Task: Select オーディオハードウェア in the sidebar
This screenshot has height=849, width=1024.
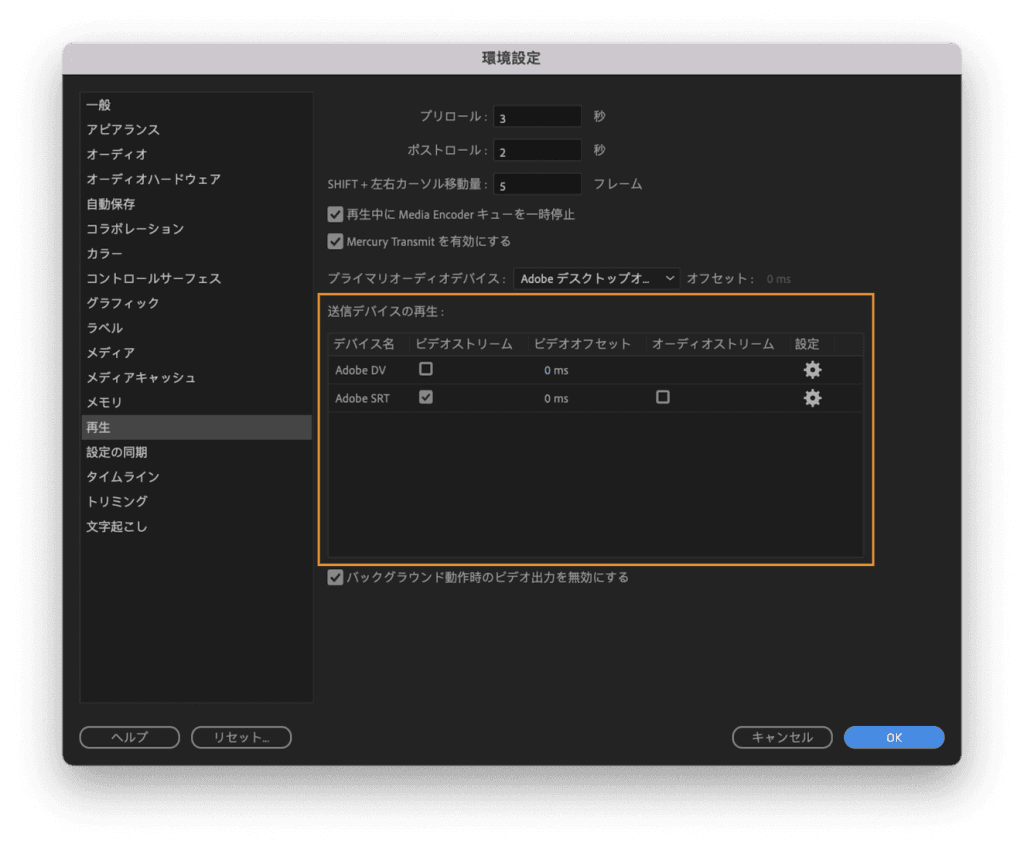Action: (153, 179)
